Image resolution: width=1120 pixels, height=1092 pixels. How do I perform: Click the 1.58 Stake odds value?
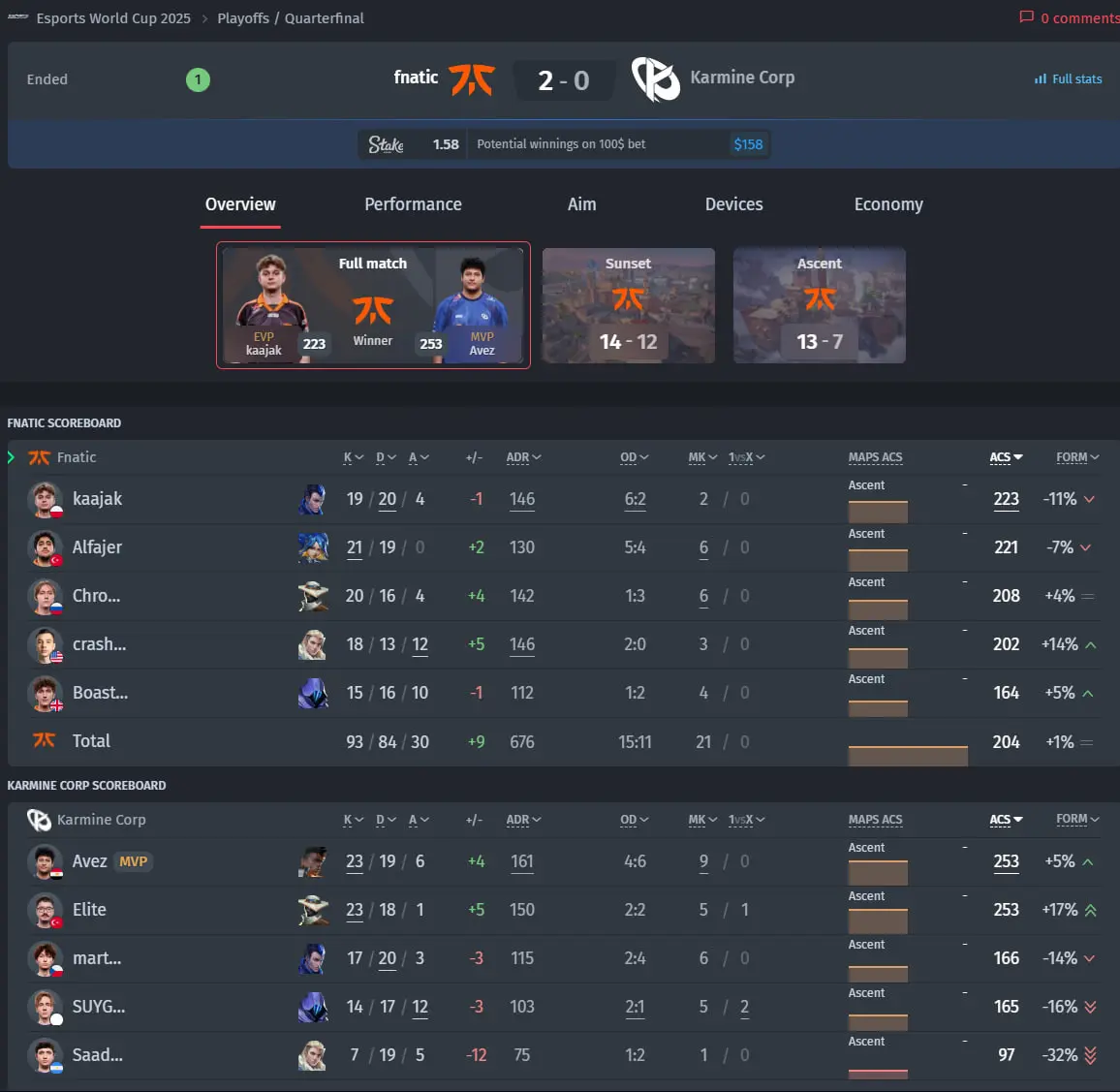click(x=446, y=144)
